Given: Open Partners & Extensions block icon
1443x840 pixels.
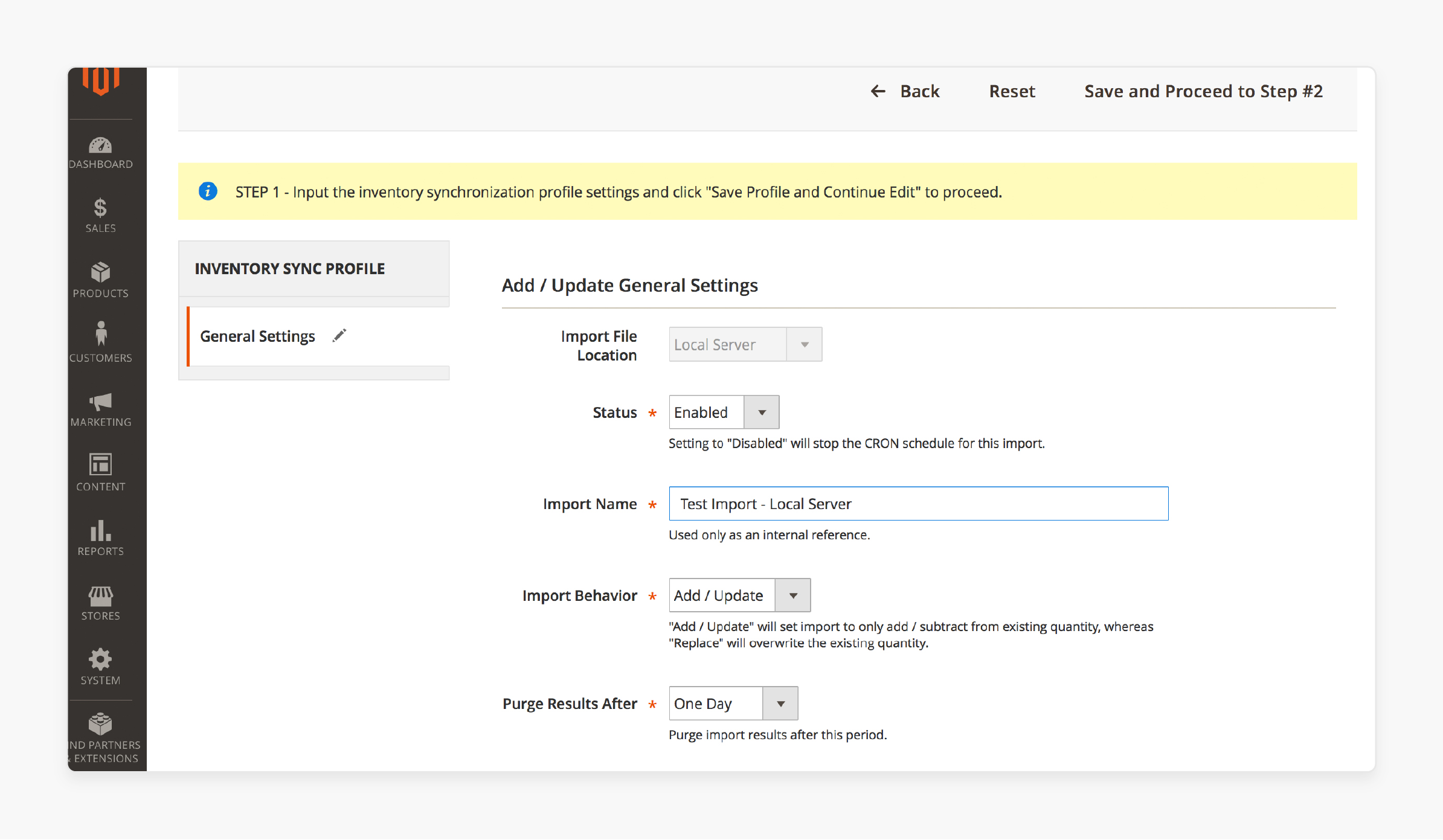Looking at the screenshot, I should pyautogui.click(x=100, y=723).
